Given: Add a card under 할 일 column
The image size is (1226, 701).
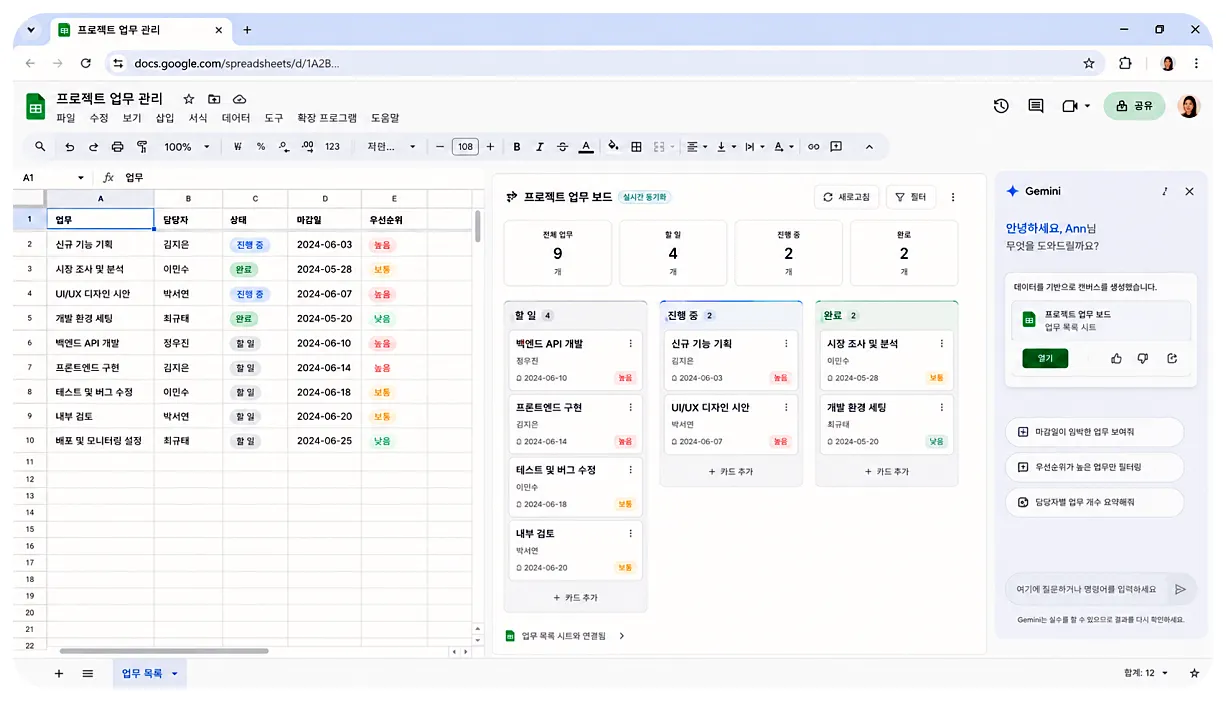Looking at the screenshot, I should 575,597.
